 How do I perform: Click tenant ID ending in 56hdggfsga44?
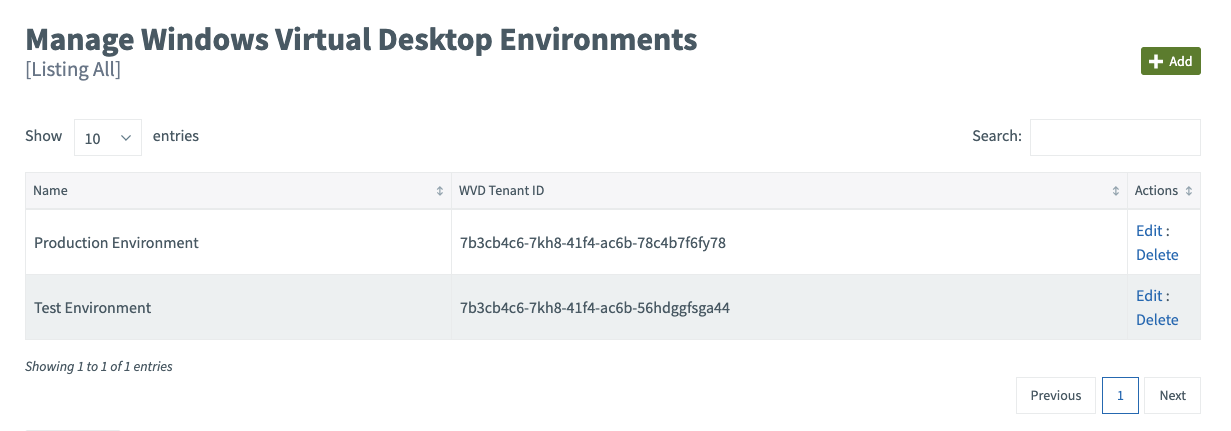coord(595,308)
